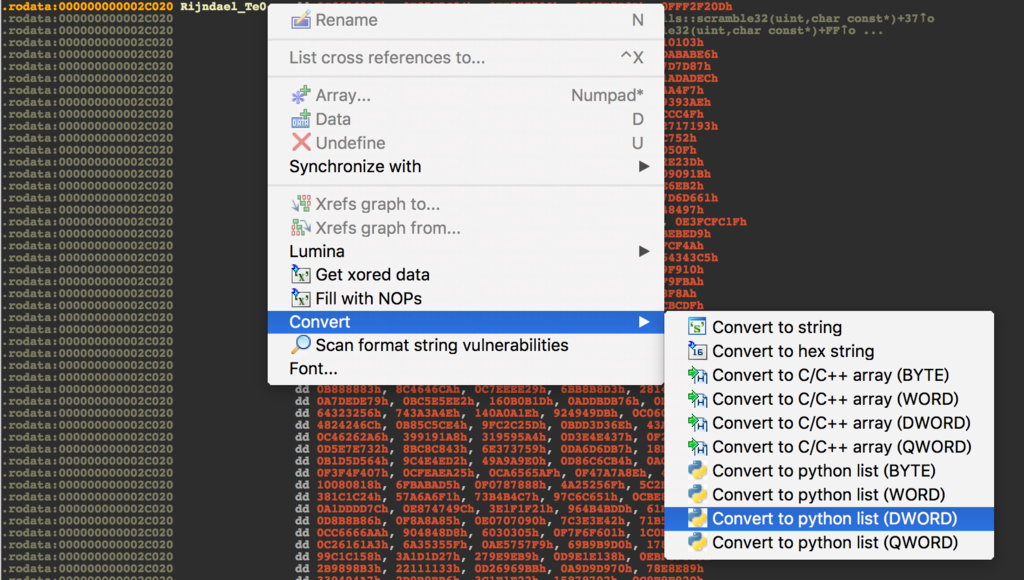Choose Get xored data
Screen dimensions: 1024x580
(466, 274)
